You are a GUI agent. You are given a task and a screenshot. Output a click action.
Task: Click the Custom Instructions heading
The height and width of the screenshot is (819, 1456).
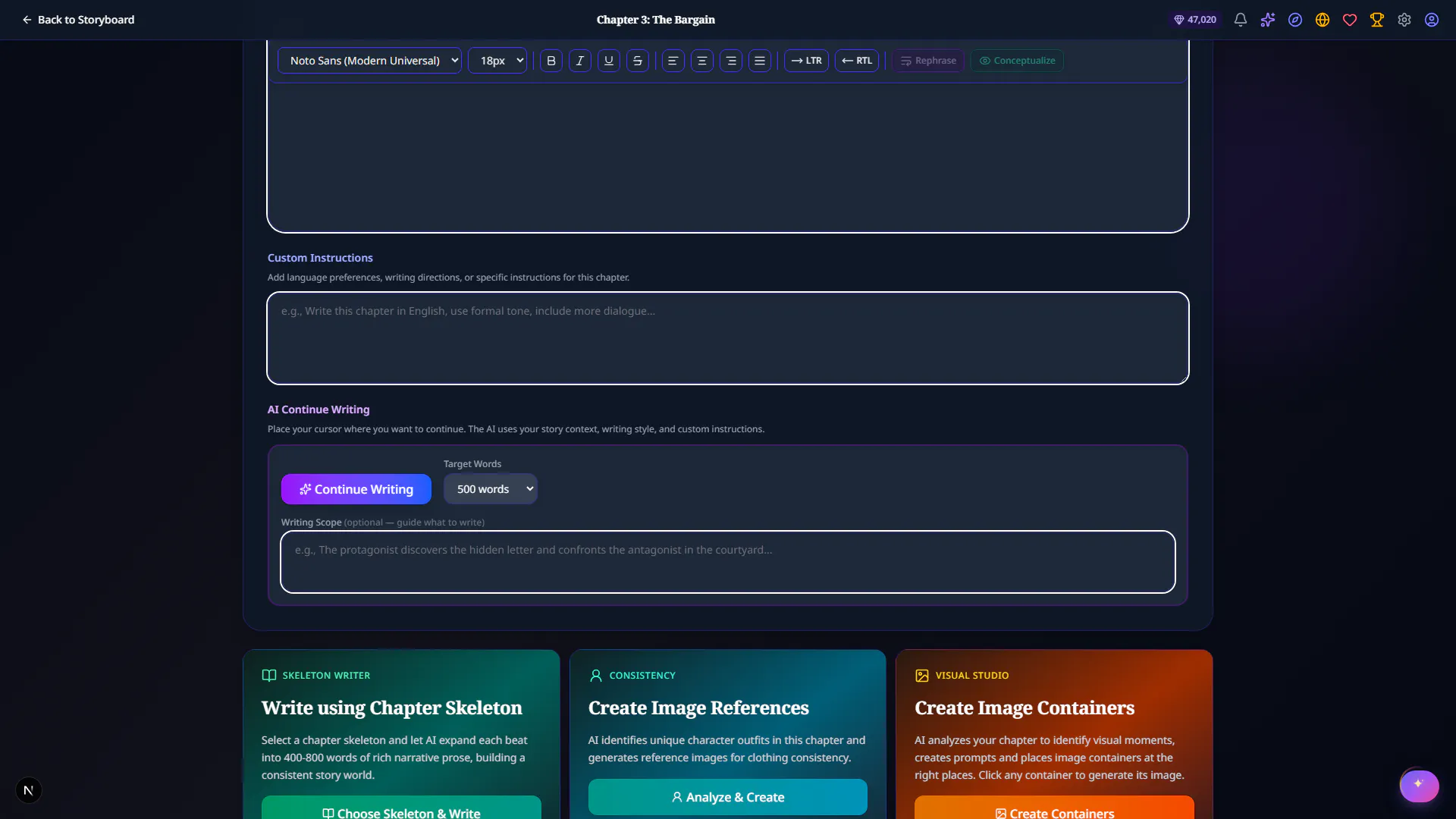[x=320, y=258]
